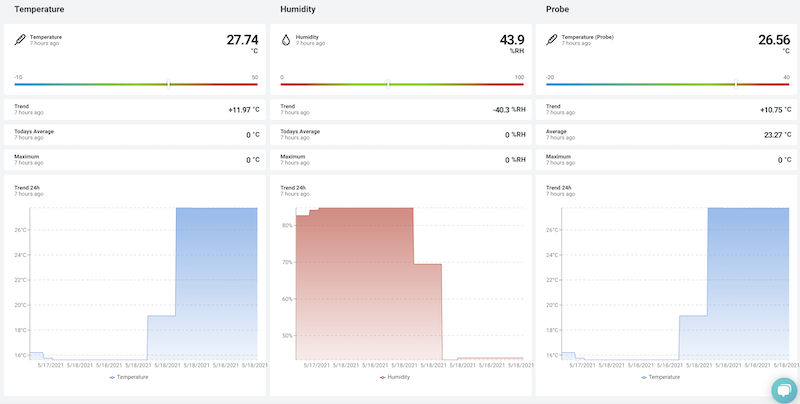
Task: Click the water droplet Humidity icon
Action: [286, 40]
